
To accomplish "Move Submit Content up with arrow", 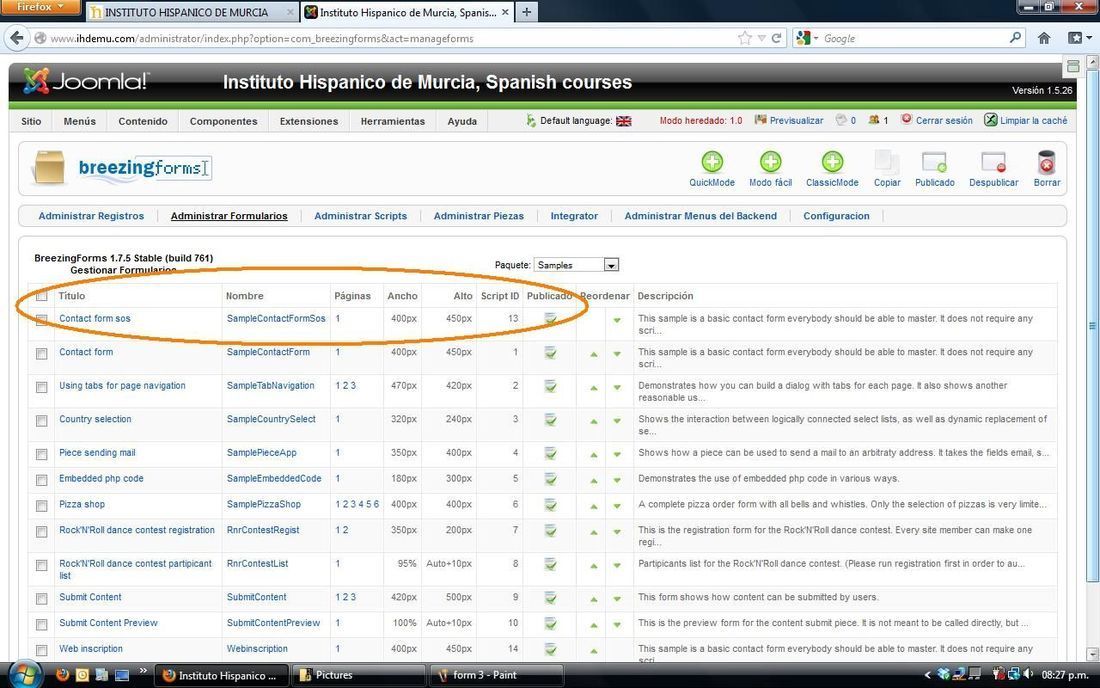I will point(593,599).
